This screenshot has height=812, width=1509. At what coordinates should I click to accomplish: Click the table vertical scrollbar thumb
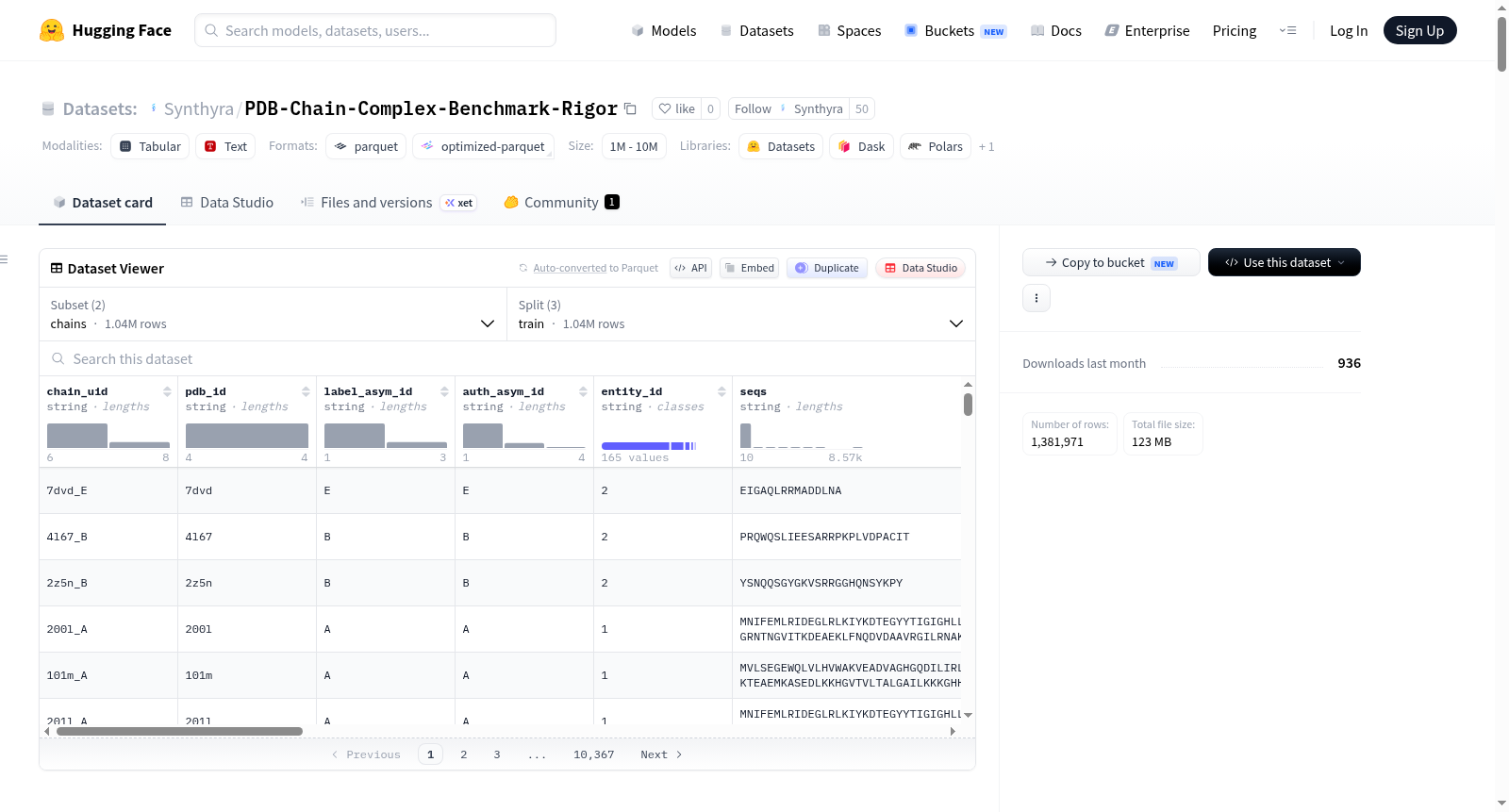click(968, 405)
